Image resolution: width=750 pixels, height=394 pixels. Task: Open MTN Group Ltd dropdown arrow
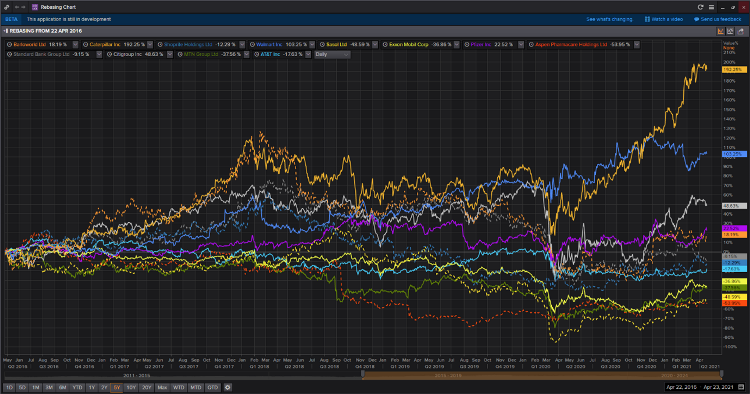click(246, 55)
